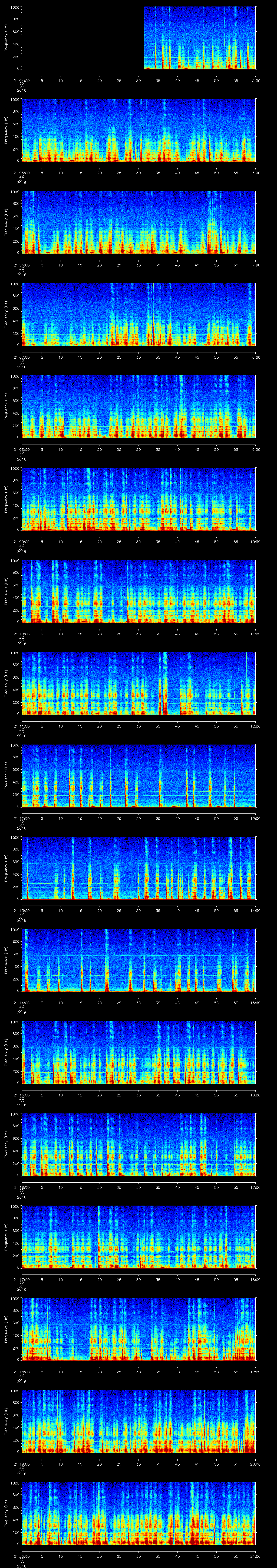Click the 21:15:00 time axis label
The width and height of the screenshot is (277, 1568).
(x=21, y=1096)
